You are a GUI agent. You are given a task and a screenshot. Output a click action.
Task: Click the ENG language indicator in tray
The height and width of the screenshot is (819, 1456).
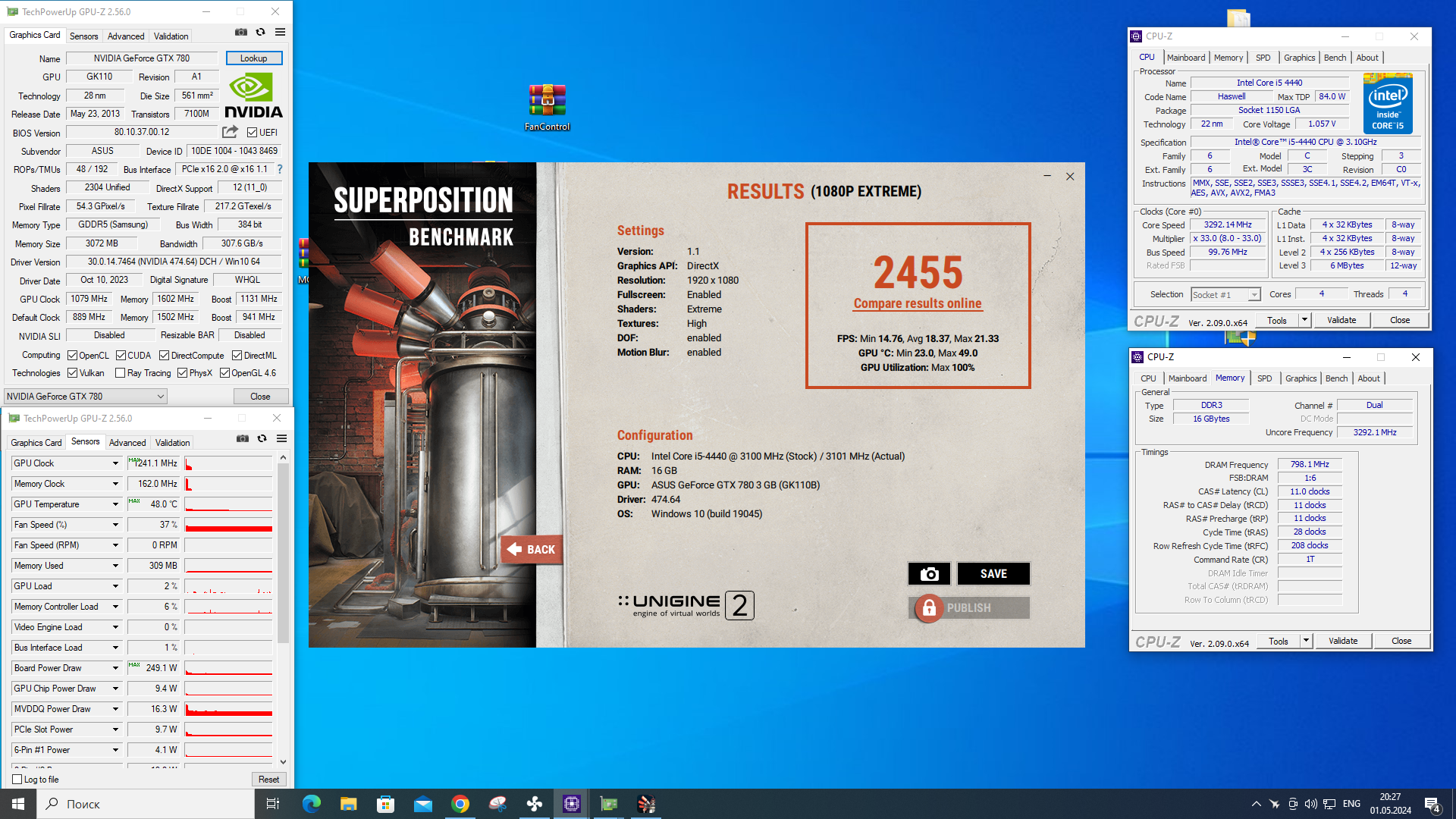(1351, 804)
